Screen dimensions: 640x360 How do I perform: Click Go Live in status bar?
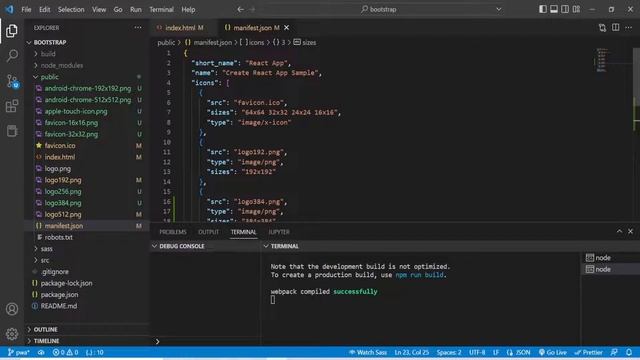pyautogui.click(x=553, y=352)
